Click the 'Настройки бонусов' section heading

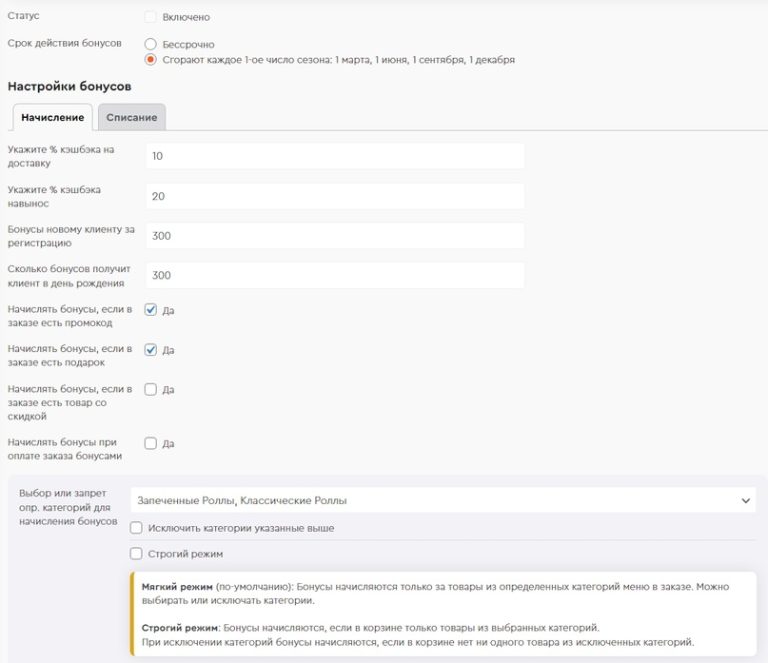pyautogui.click(x=69, y=87)
